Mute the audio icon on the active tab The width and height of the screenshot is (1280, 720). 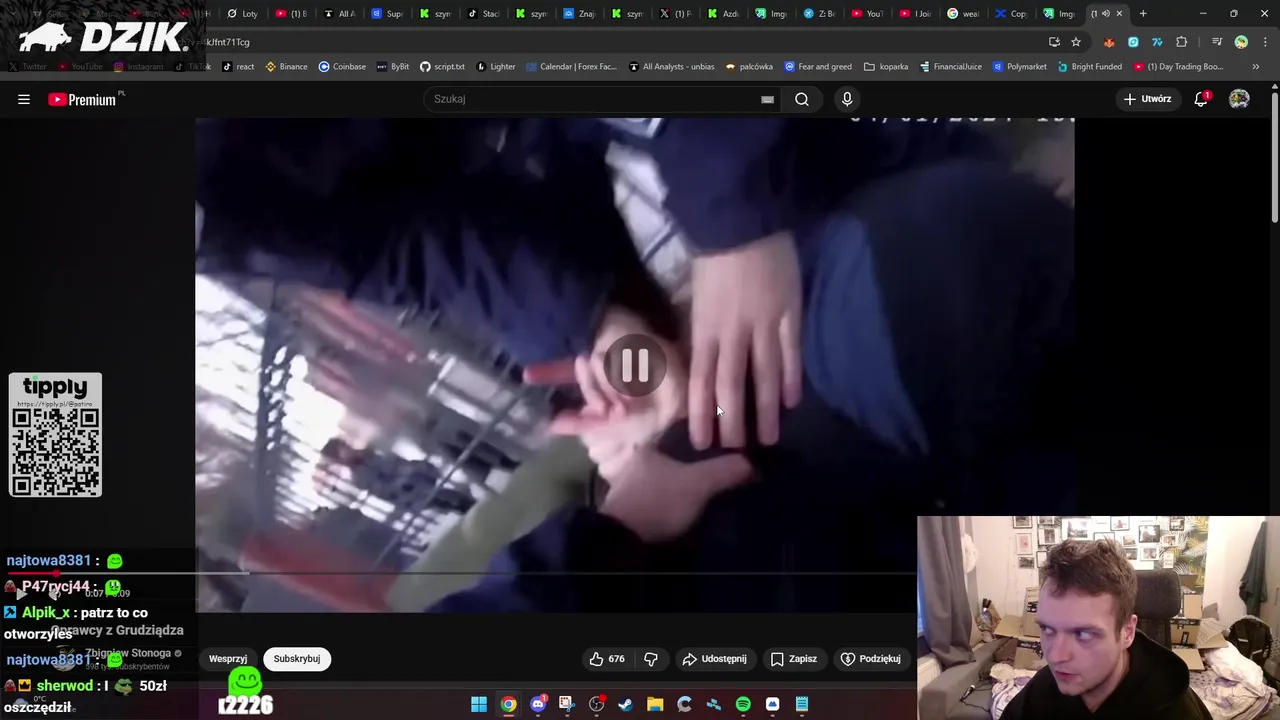(1105, 14)
